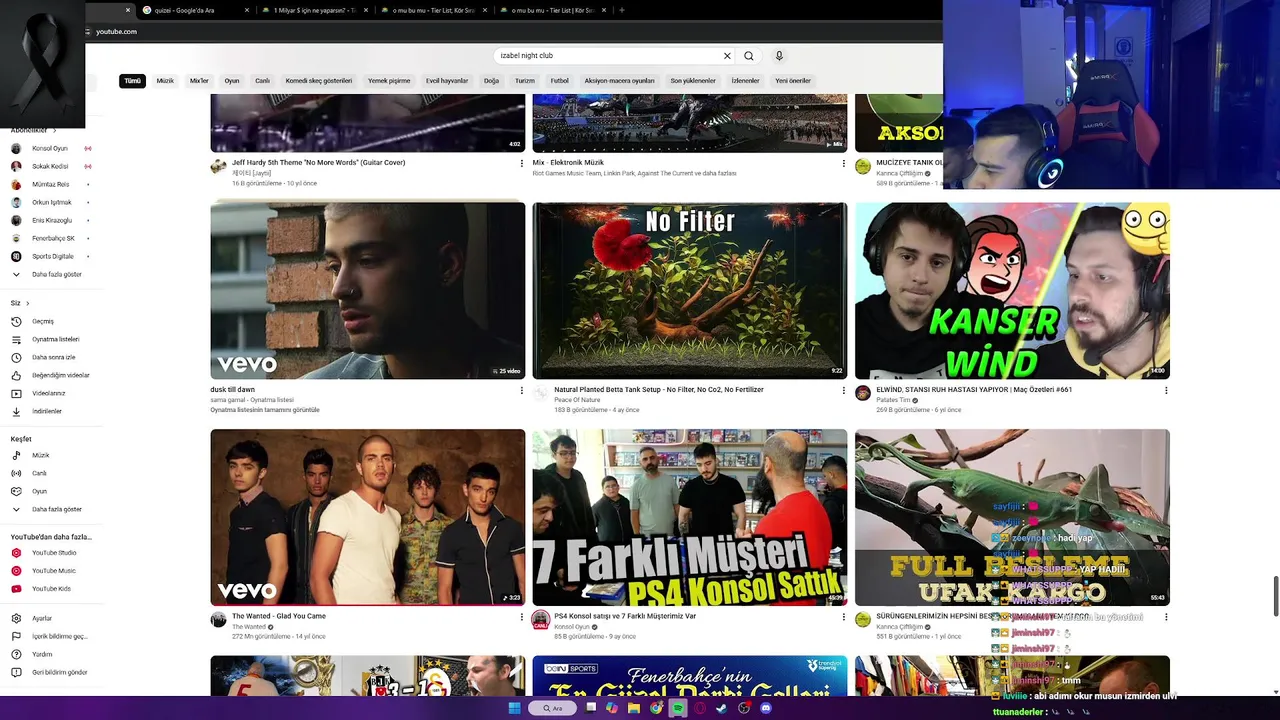
Task: Open Konsol Oyun subscription channel
Action: pos(52,148)
